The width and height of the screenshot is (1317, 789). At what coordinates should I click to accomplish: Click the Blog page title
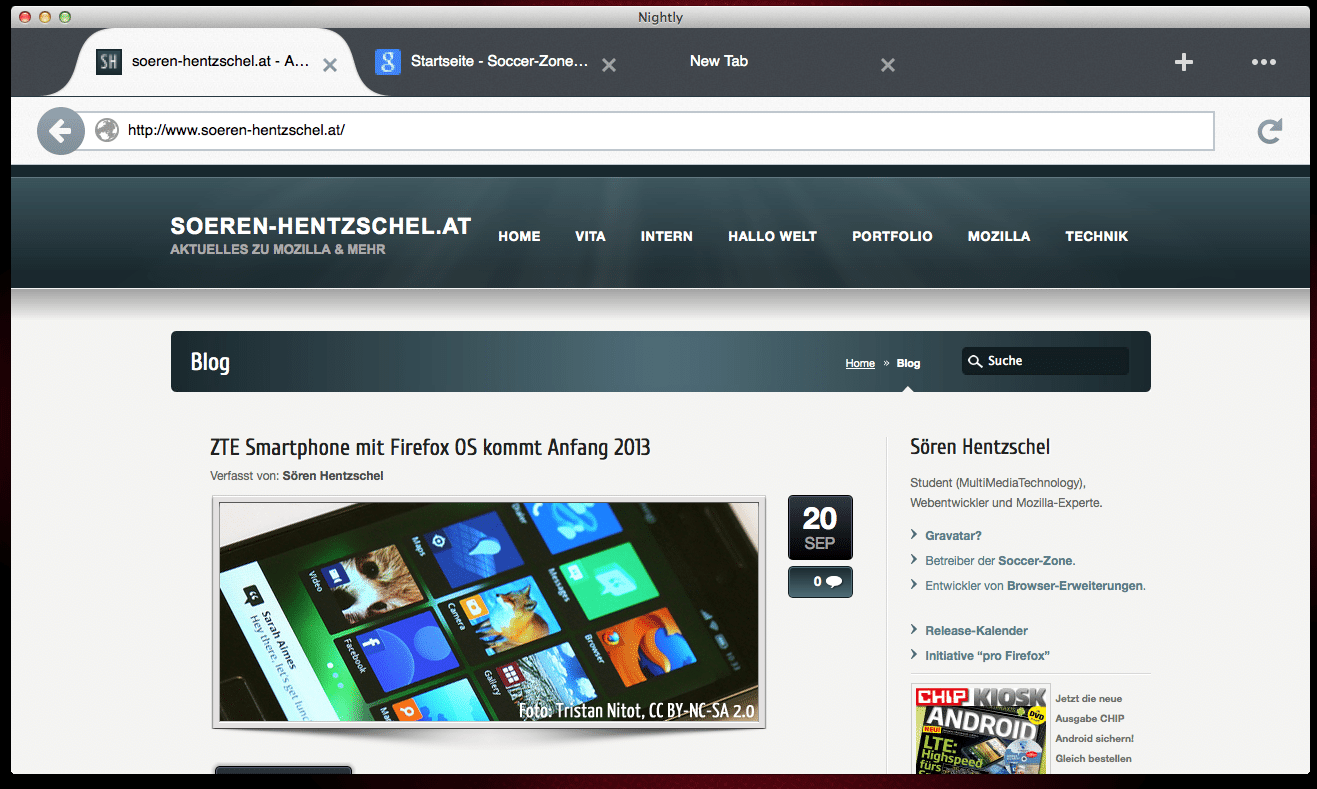point(210,362)
